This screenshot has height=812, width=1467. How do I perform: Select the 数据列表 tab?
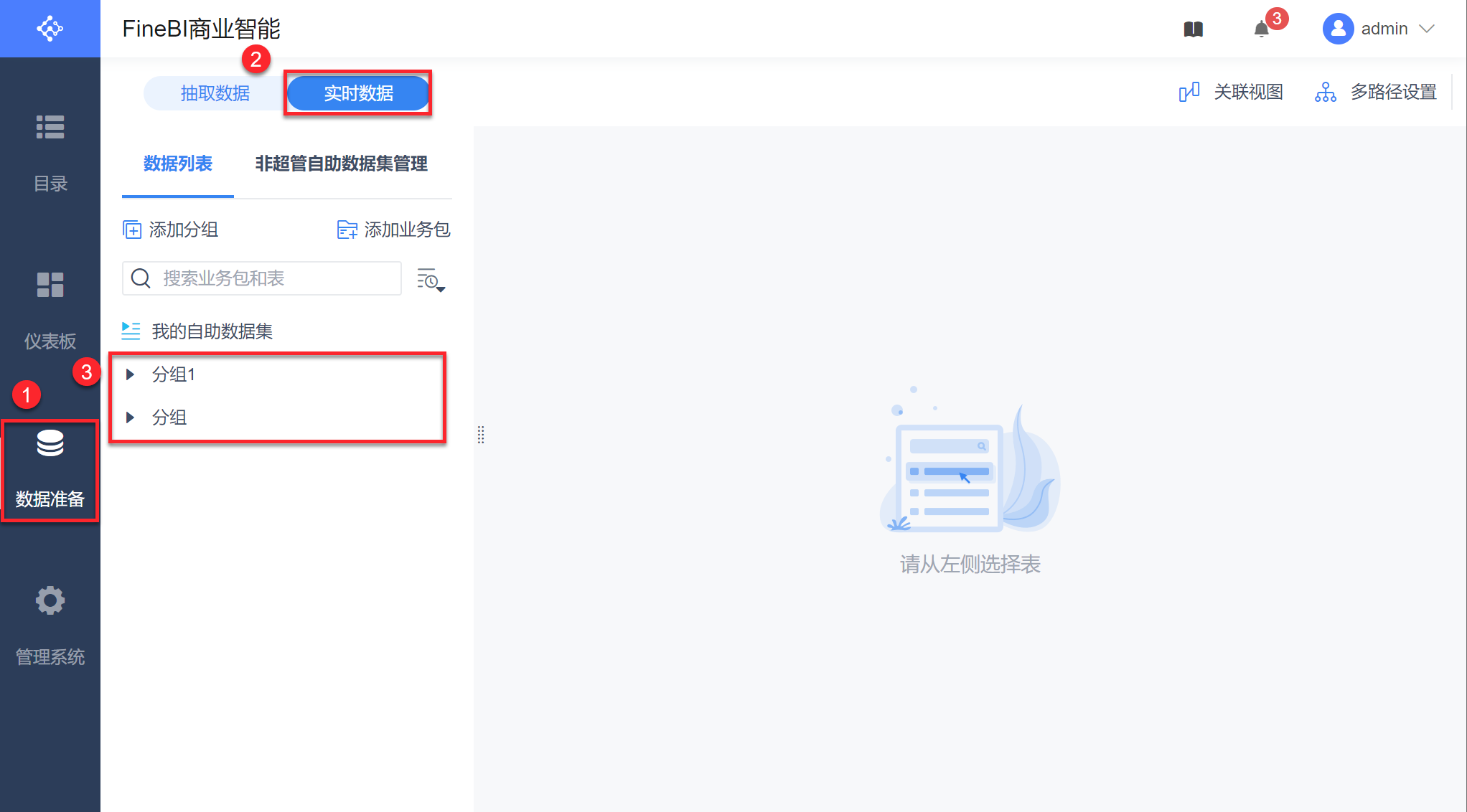coord(177,164)
